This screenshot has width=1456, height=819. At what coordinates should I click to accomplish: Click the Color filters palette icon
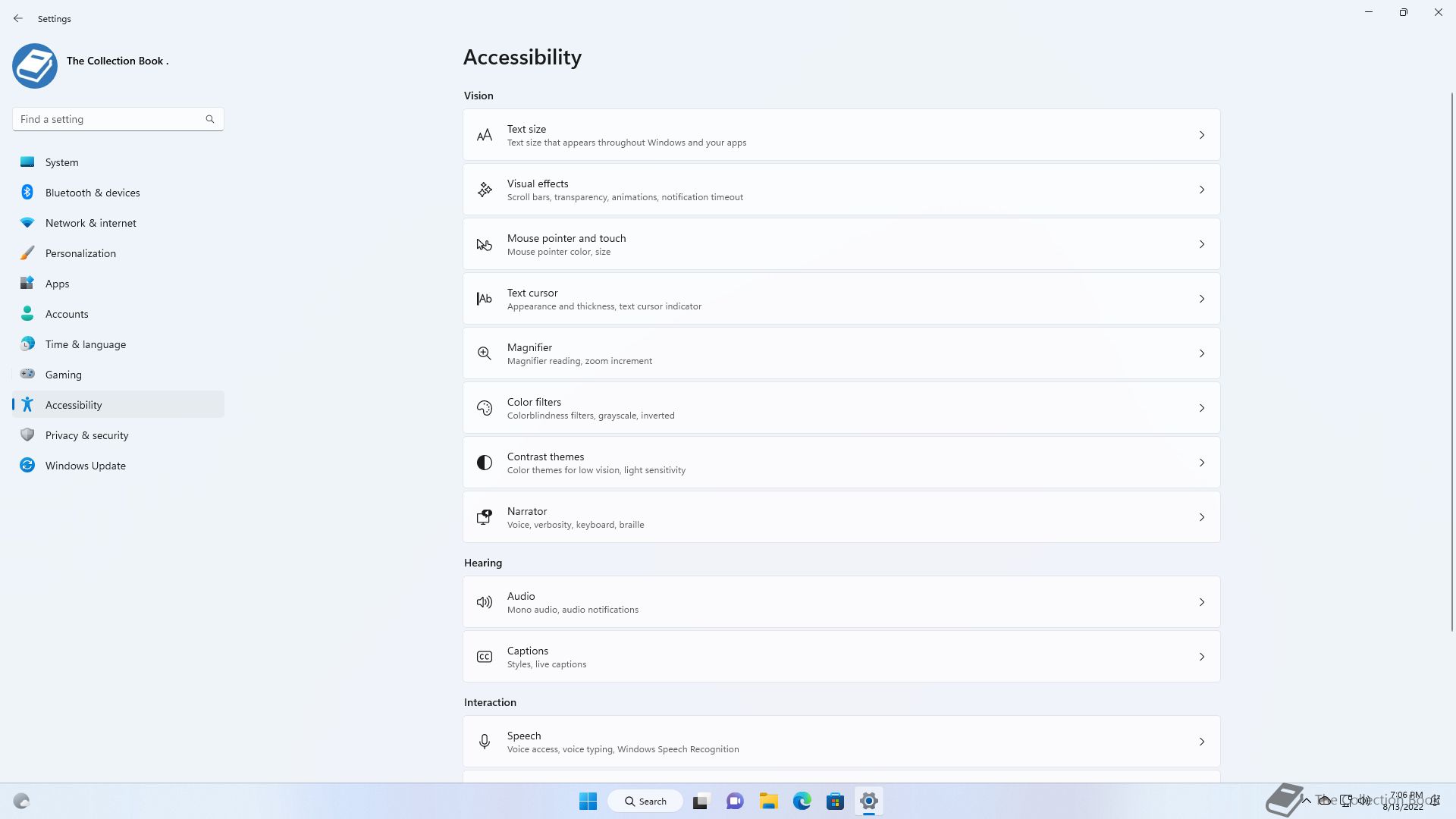(485, 408)
